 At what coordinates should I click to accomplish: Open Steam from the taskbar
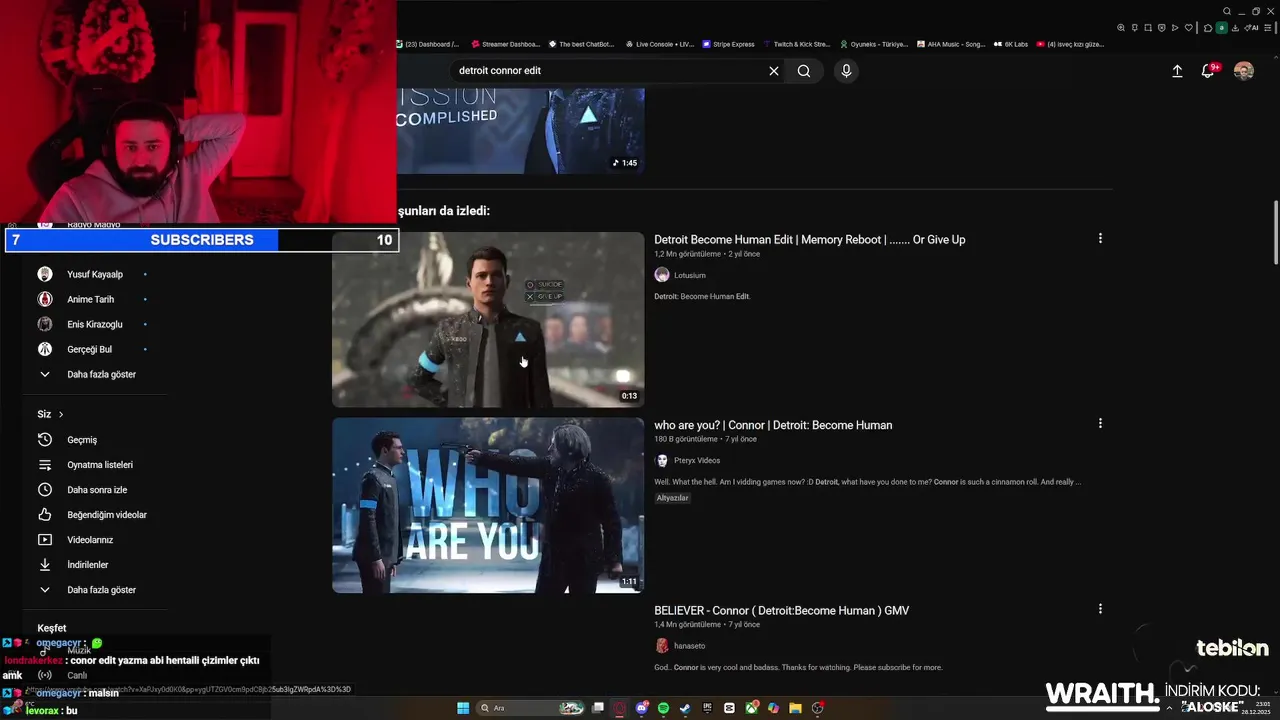point(686,708)
